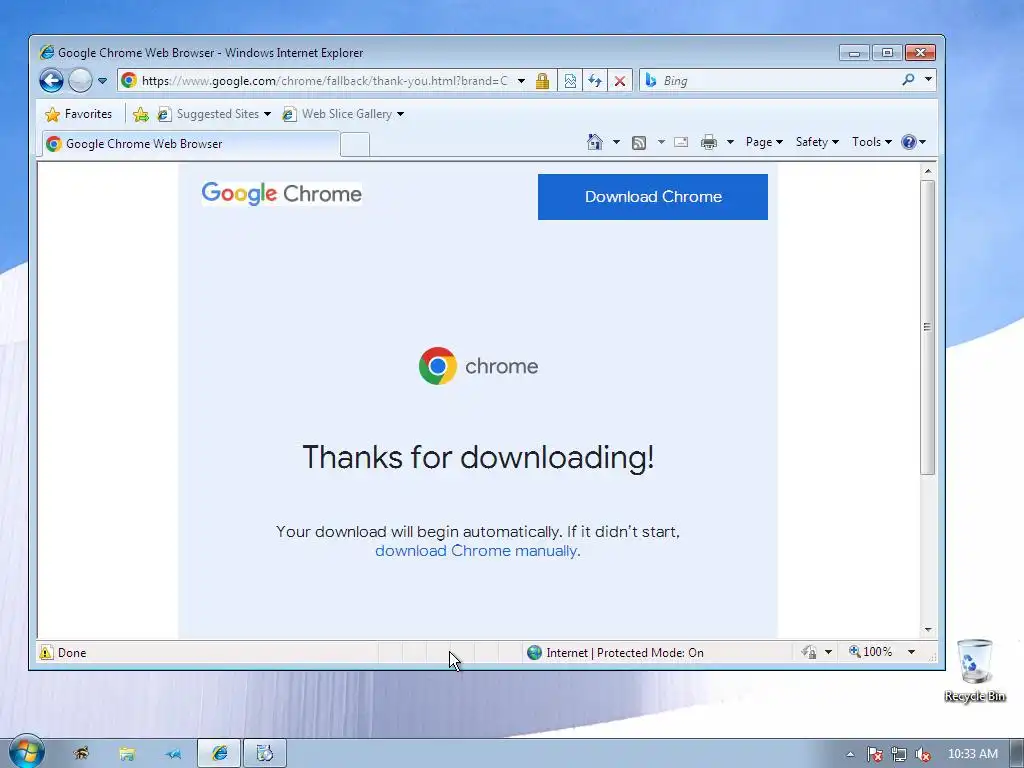Select Internet Explorer taskbar button
Image resolution: width=1024 pixels, height=768 pixels.
pyautogui.click(x=219, y=754)
